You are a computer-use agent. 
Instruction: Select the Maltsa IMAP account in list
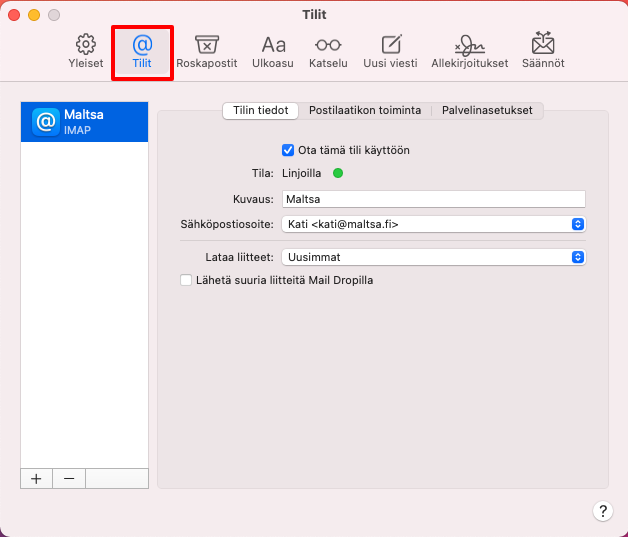point(84,121)
